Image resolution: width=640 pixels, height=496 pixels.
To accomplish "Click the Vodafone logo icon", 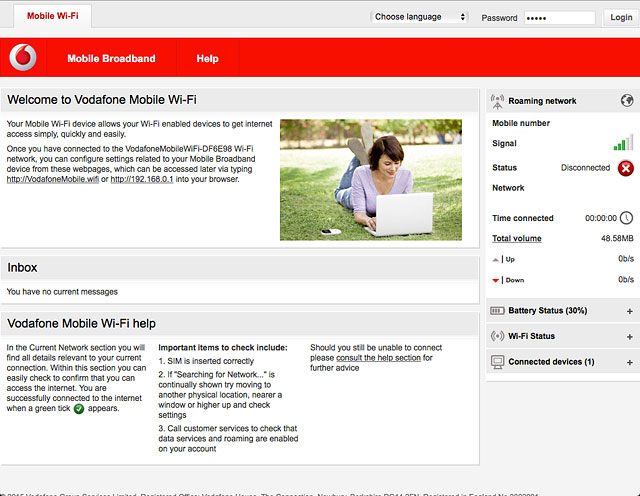I will point(22,58).
